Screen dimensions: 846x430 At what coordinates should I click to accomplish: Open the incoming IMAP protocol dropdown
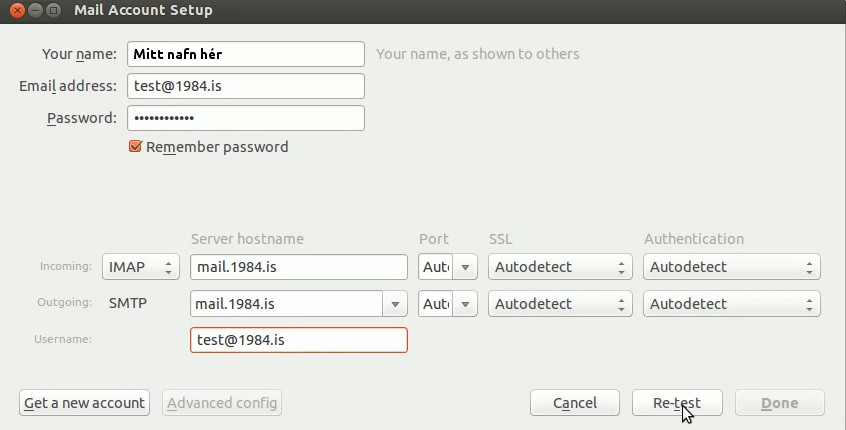[140, 267]
